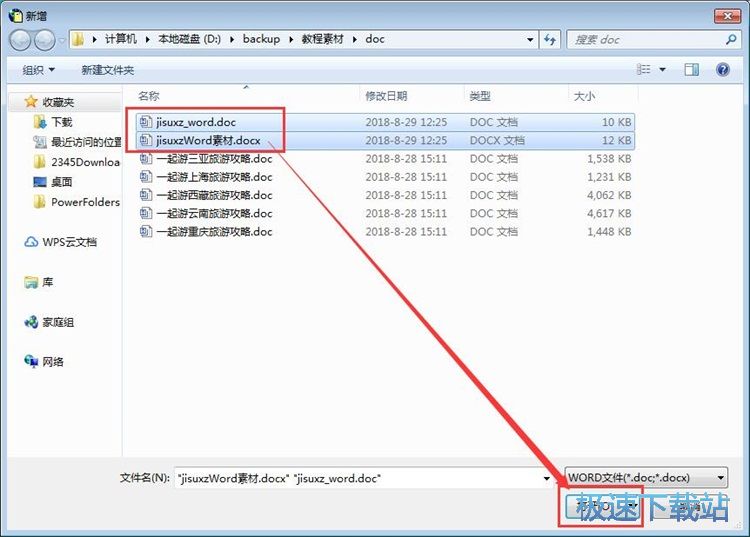Toggle the preview pane icon

692,70
